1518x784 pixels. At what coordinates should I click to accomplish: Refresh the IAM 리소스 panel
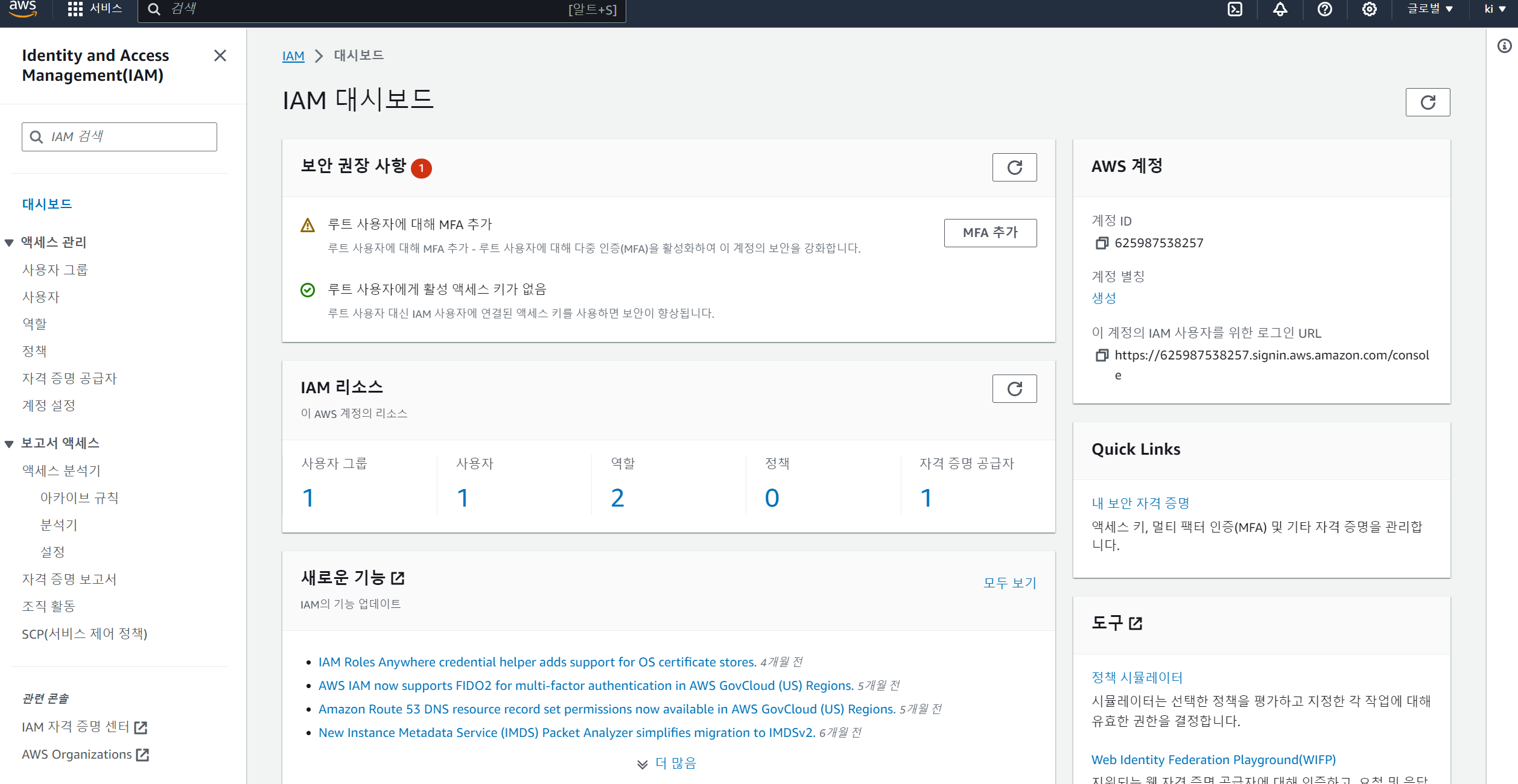(1014, 388)
